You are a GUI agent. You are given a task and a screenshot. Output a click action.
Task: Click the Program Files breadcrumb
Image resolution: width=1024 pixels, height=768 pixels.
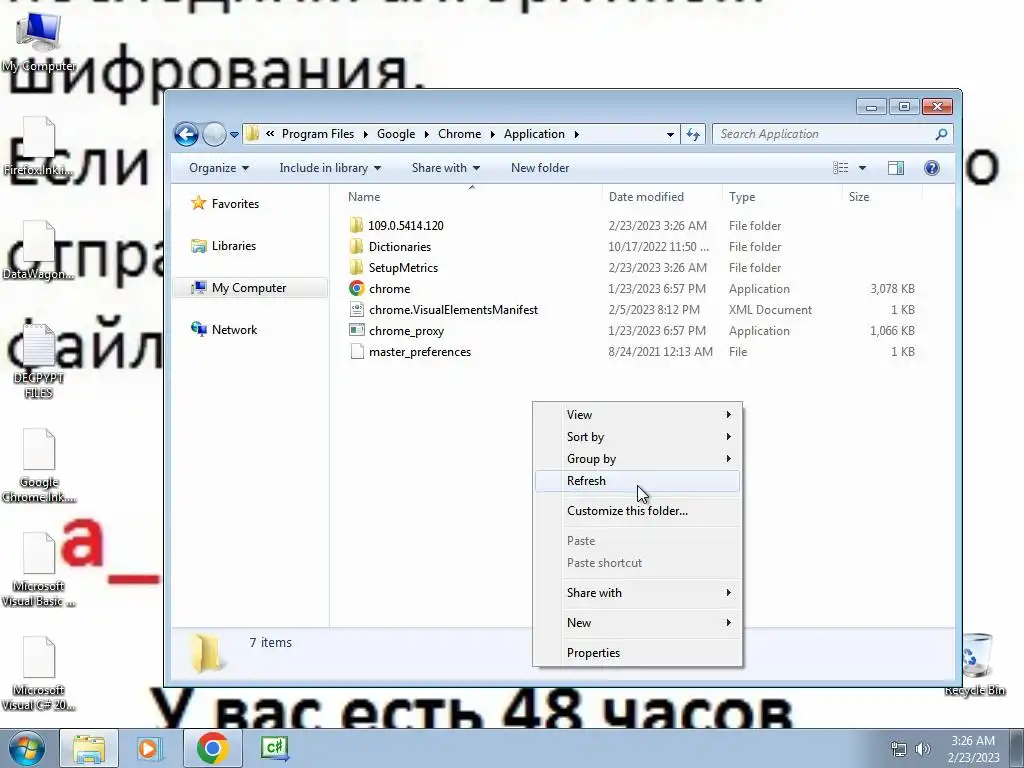point(318,134)
